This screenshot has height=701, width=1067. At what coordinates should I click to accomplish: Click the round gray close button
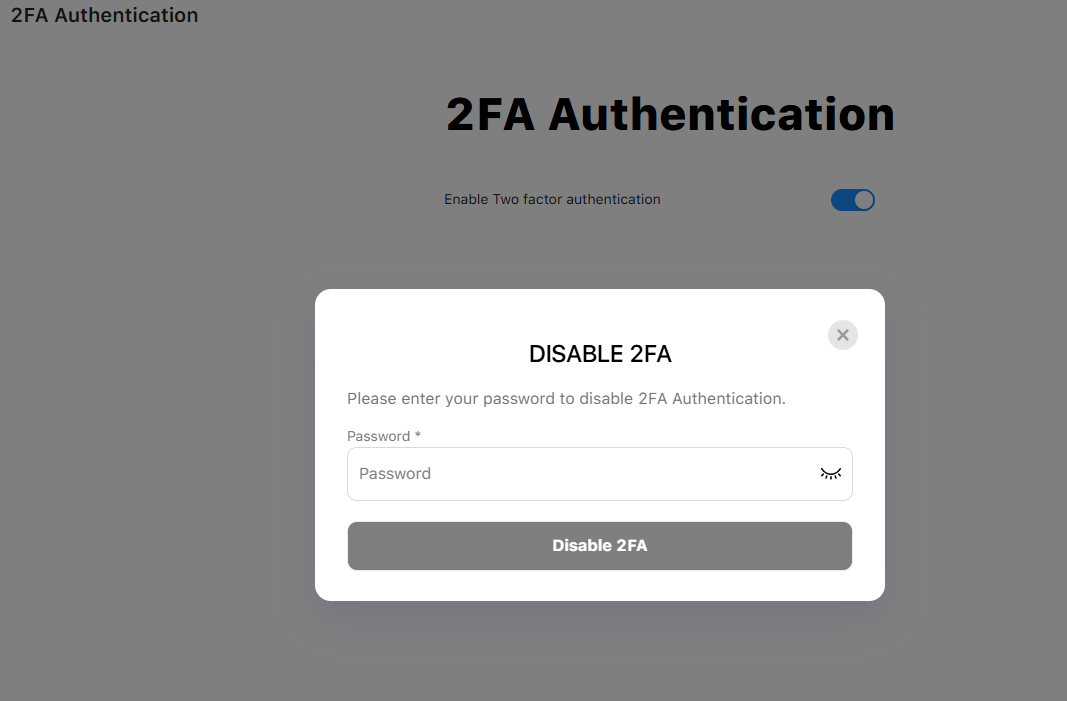pos(843,335)
